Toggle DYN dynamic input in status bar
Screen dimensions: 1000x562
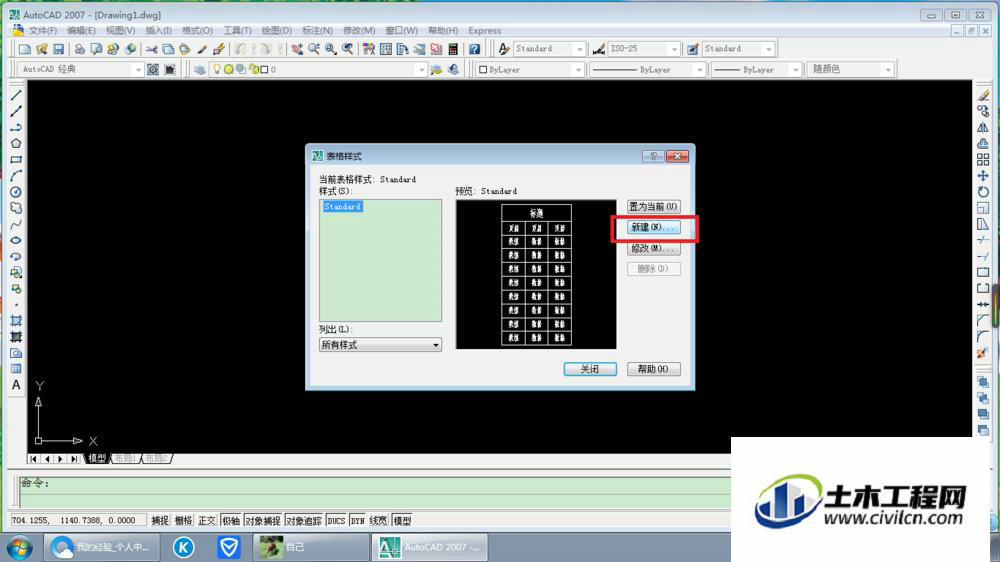click(x=357, y=521)
